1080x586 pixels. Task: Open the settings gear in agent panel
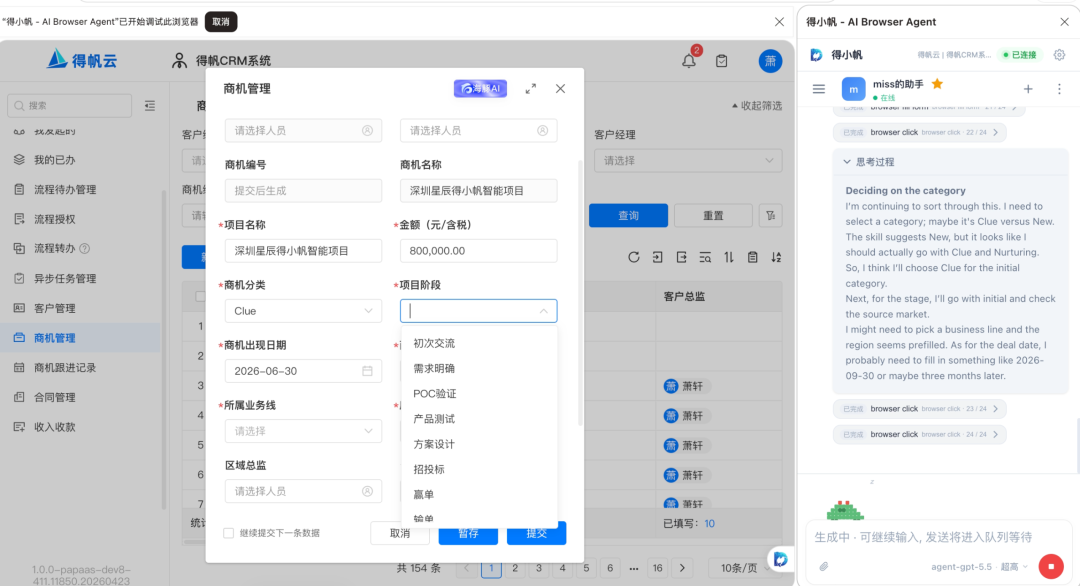(x=1059, y=54)
